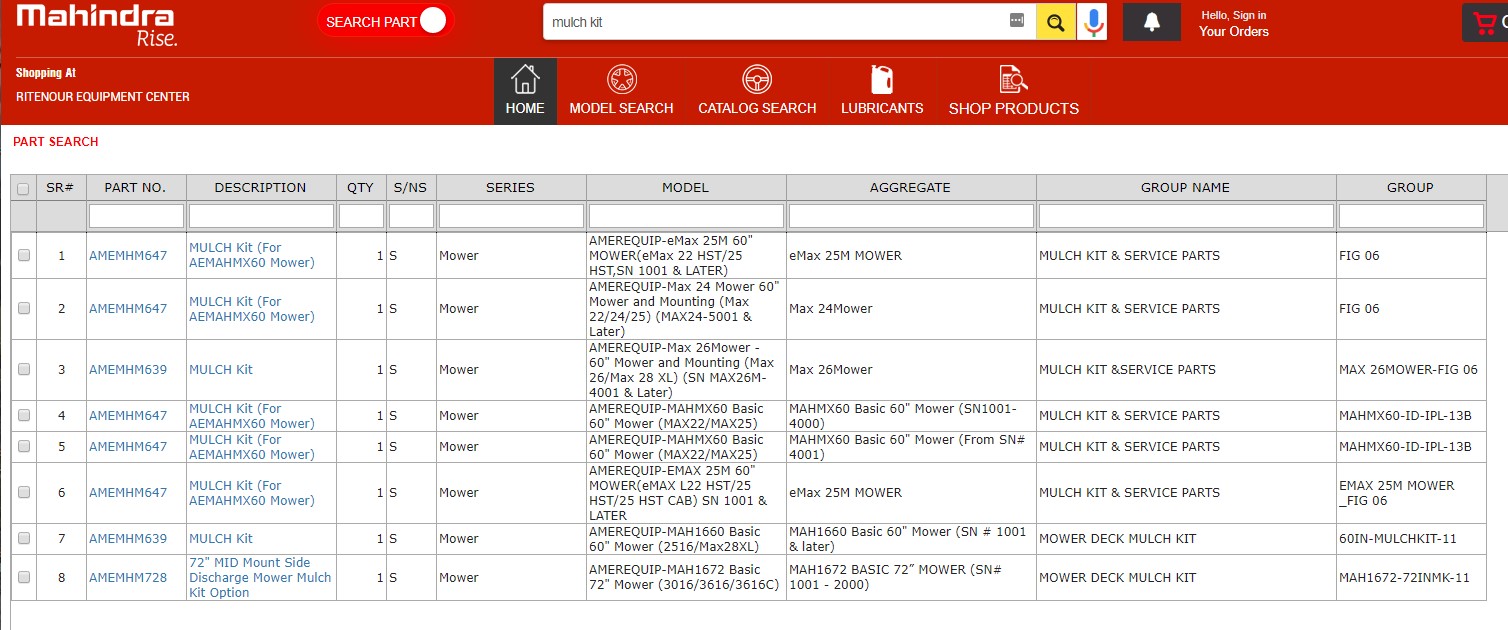Click the MODEL filter input

[686, 216]
